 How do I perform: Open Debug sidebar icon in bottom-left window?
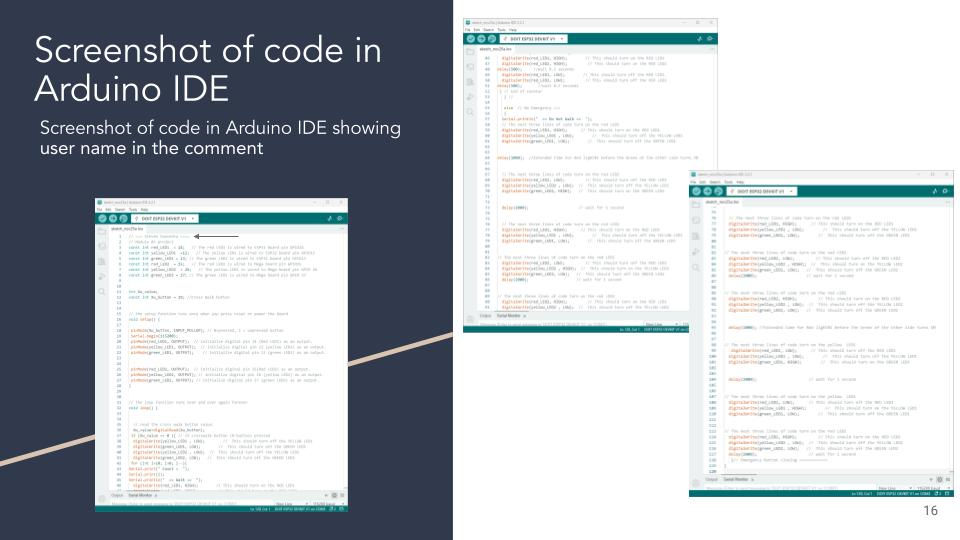click(x=102, y=277)
